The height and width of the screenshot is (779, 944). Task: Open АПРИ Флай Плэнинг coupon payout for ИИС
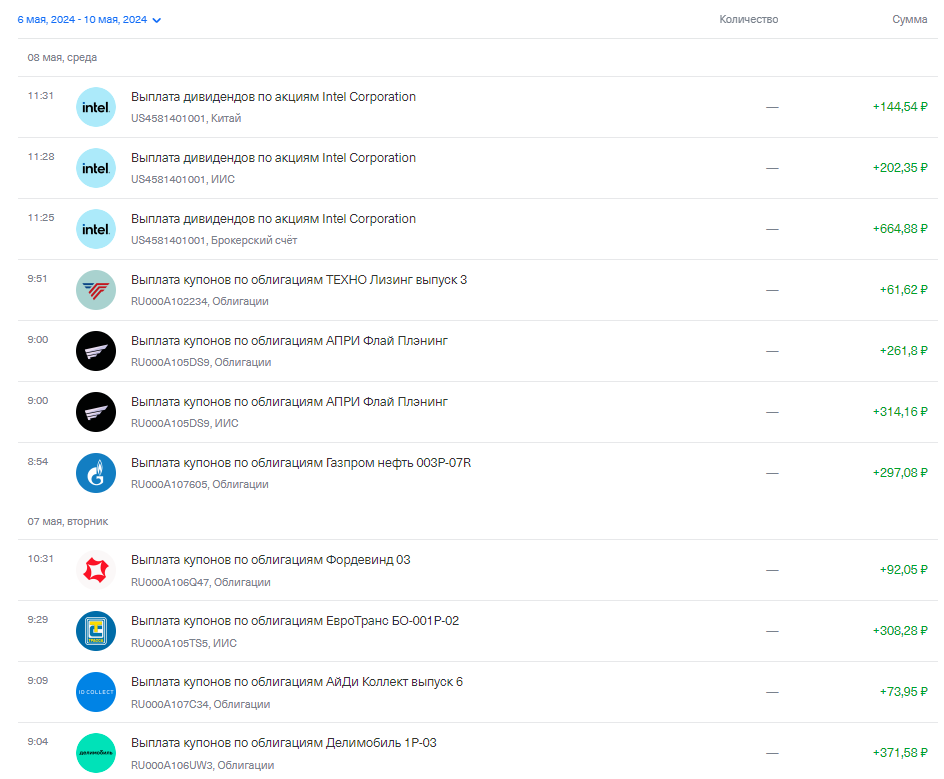(x=477, y=412)
